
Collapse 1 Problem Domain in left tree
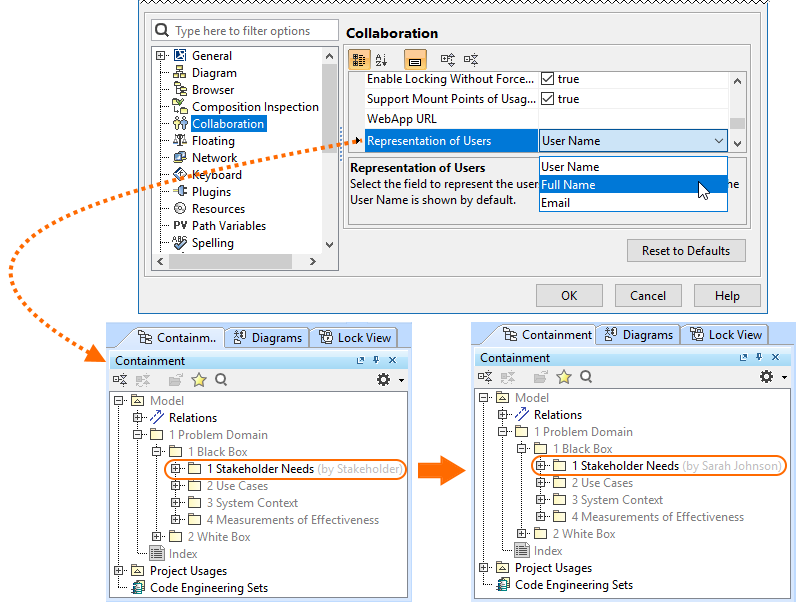coord(137,434)
